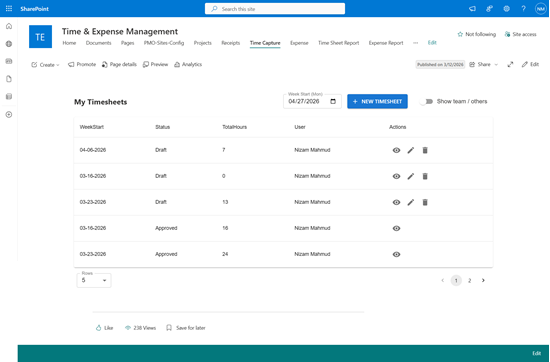Open the Rows per page dropdown
Image resolution: width=550 pixels, height=362 pixels.
tap(94, 280)
